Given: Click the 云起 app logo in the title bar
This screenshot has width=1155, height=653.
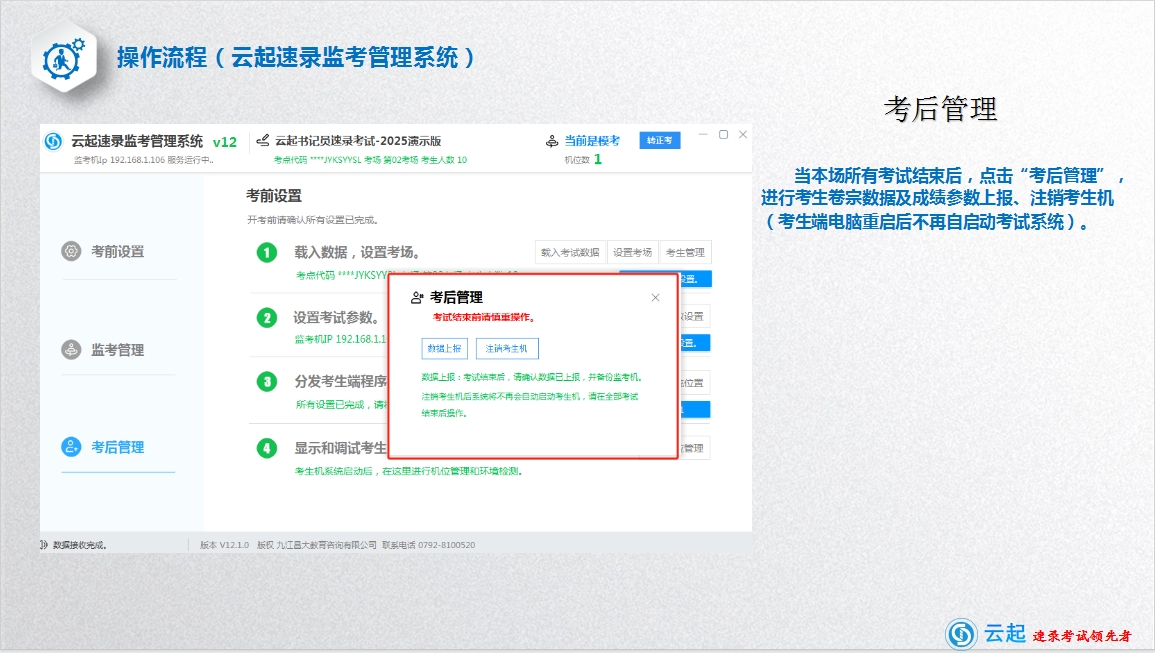Looking at the screenshot, I should [x=53, y=141].
